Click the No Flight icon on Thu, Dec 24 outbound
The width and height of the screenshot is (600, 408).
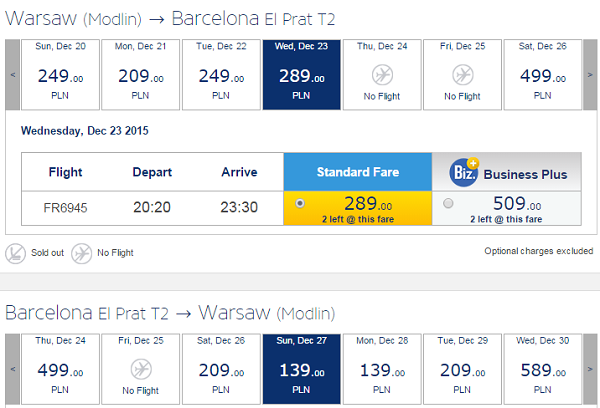coord(382,75)
